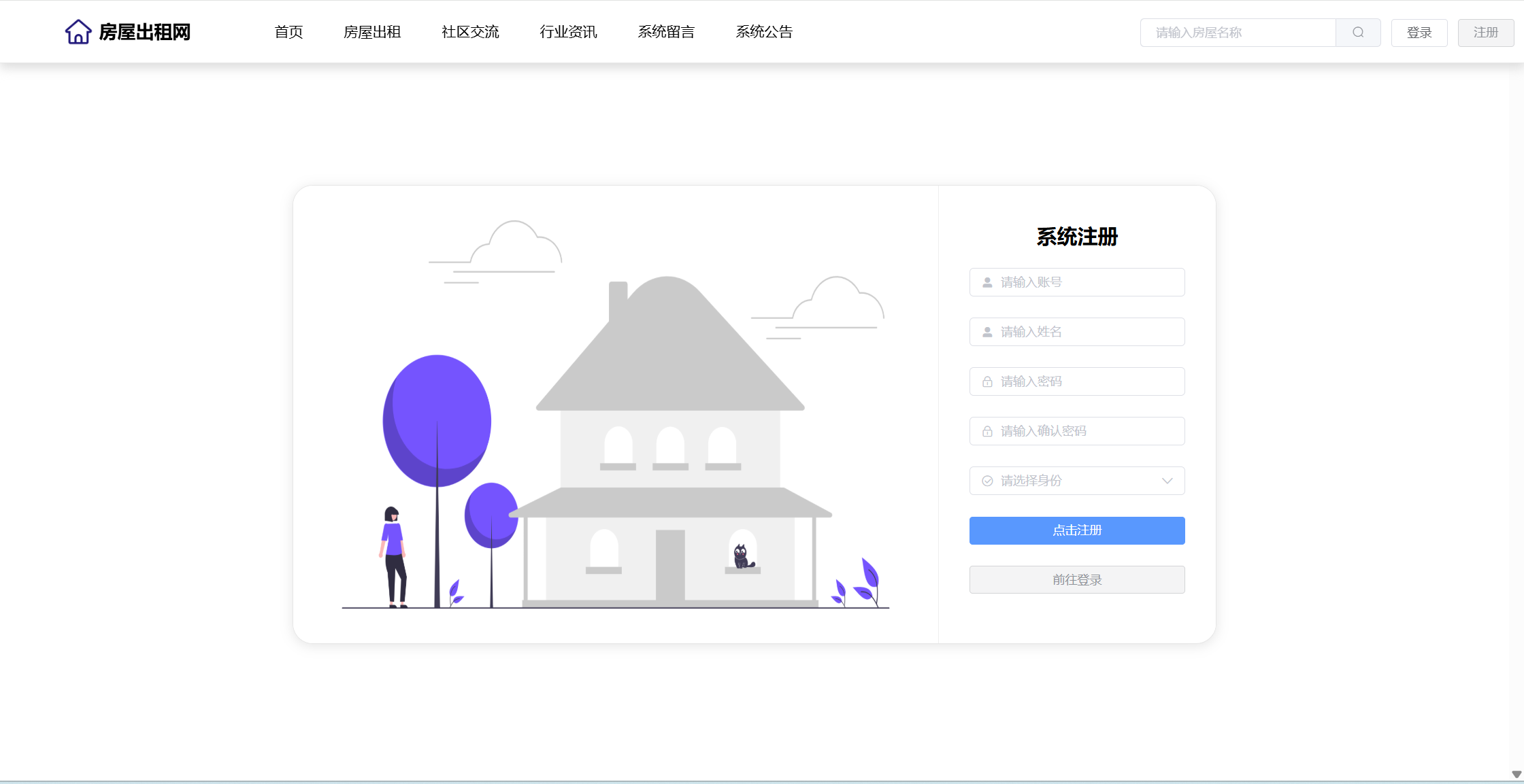Open 系统留言 navigation item
Image resolution: width=1524 pixels, height=784 pixels.
pyautogui.click(x=666, y=32)
